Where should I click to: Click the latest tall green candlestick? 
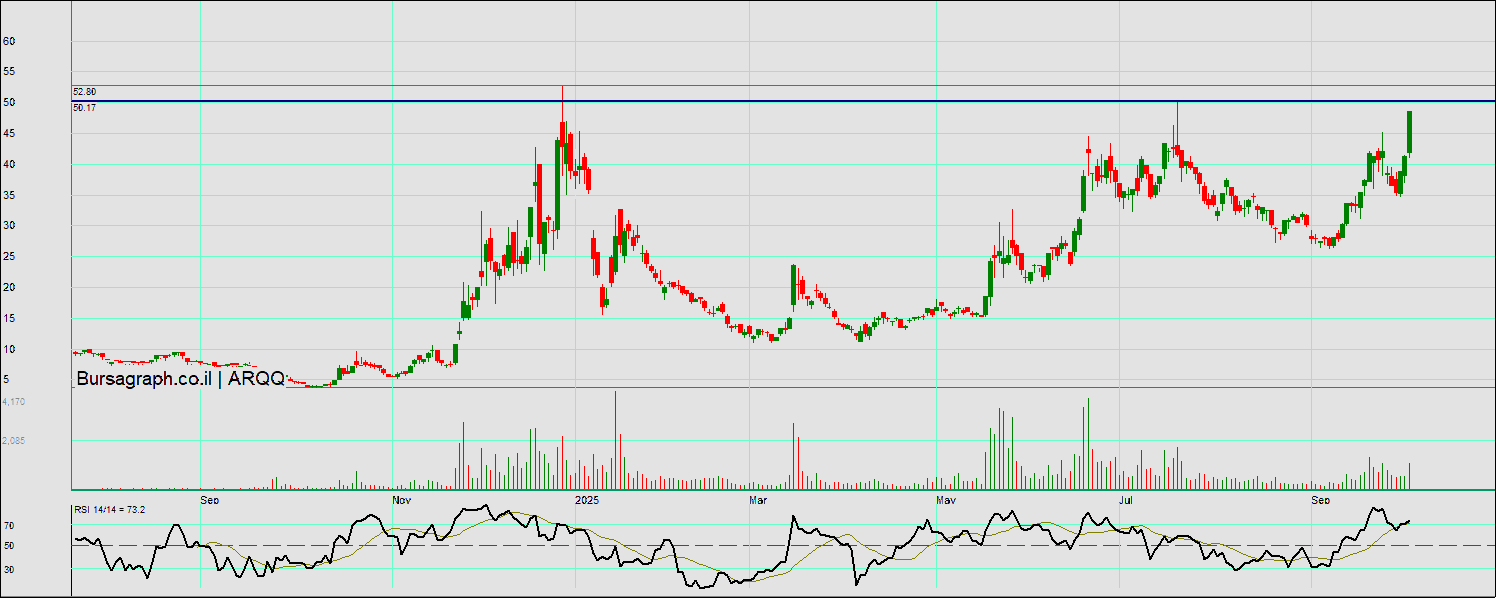(1409, 132)
